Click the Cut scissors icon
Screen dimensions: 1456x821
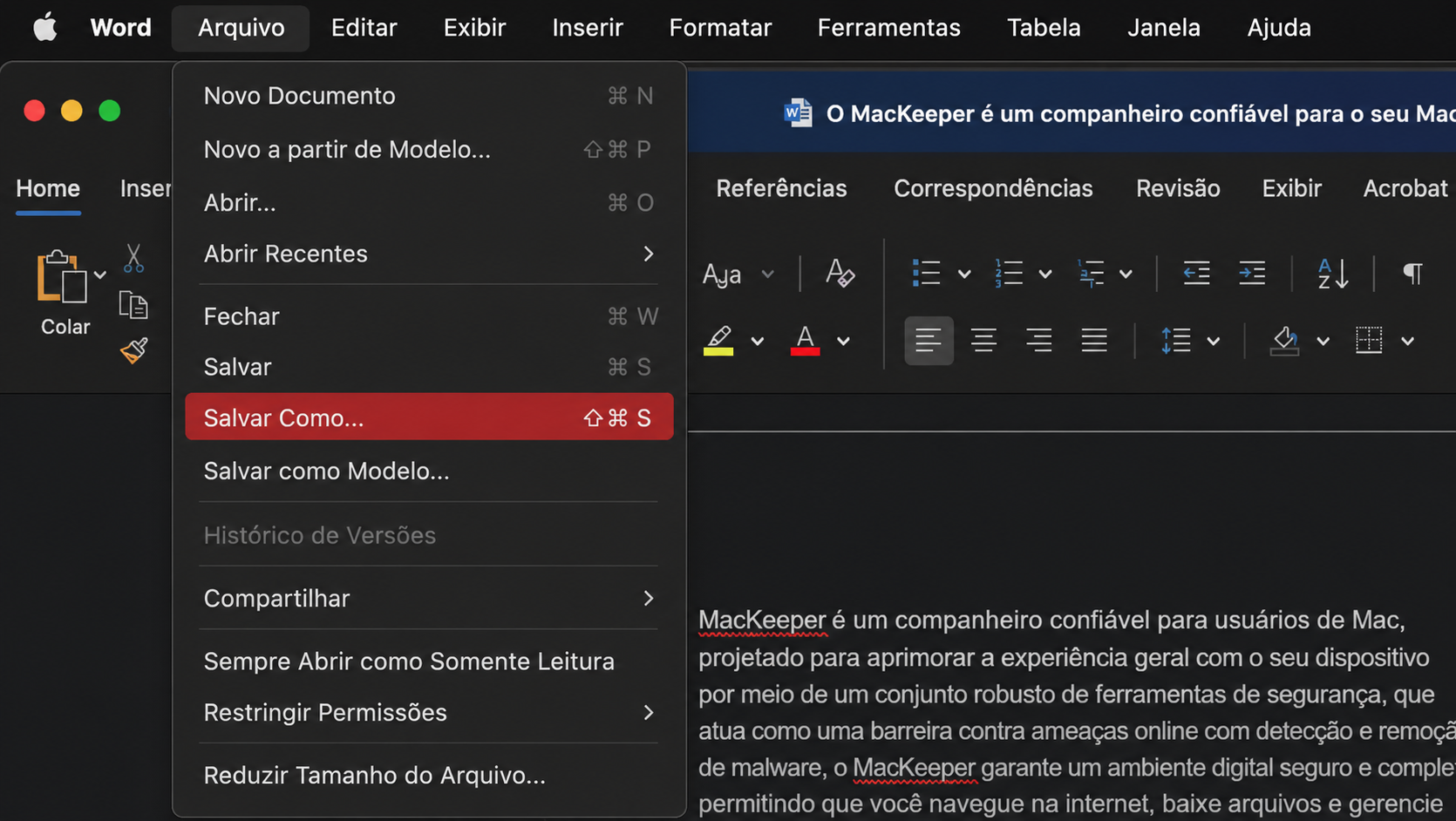[x=133, y=259]
